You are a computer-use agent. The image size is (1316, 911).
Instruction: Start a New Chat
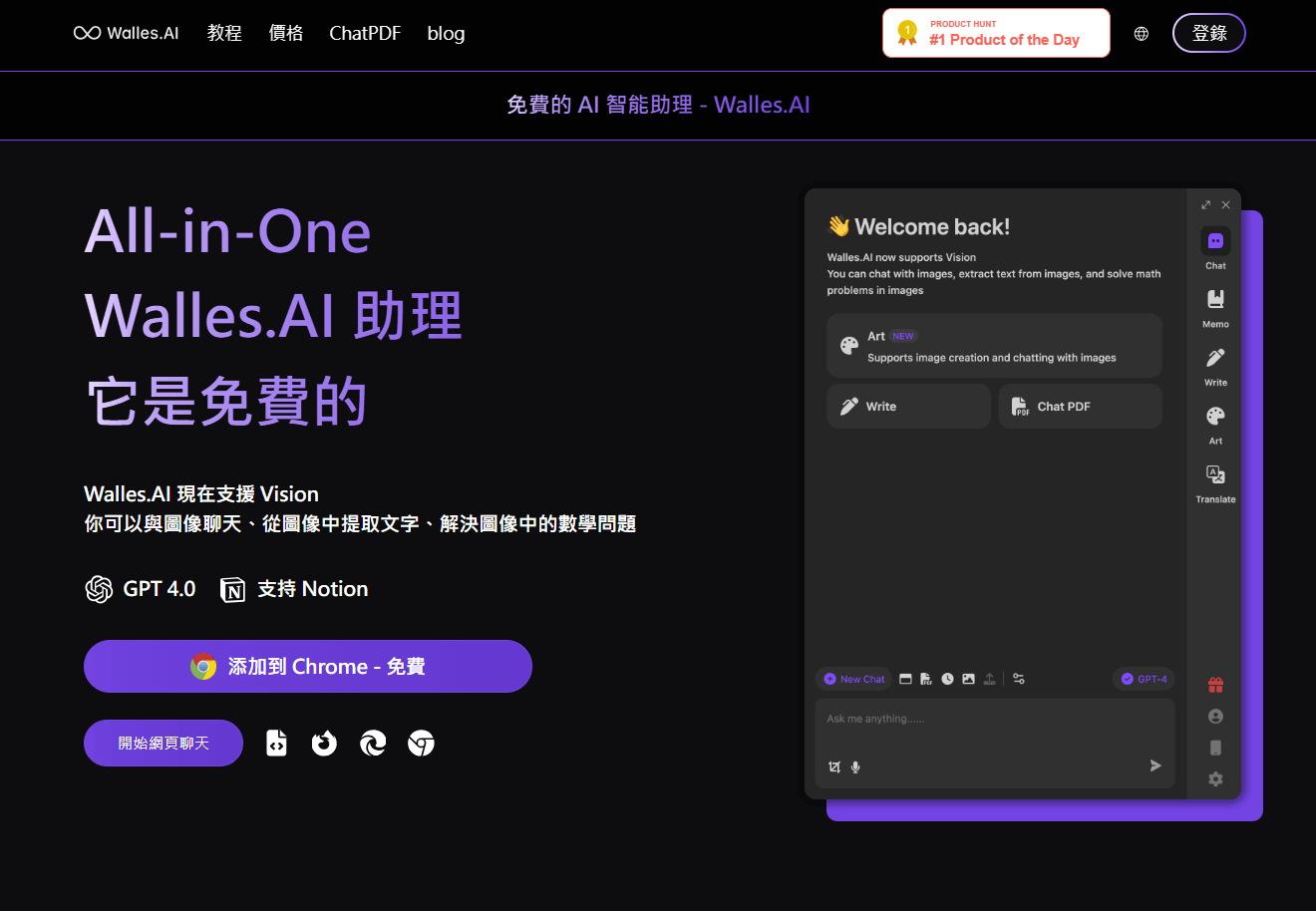(x=854, y=679)
